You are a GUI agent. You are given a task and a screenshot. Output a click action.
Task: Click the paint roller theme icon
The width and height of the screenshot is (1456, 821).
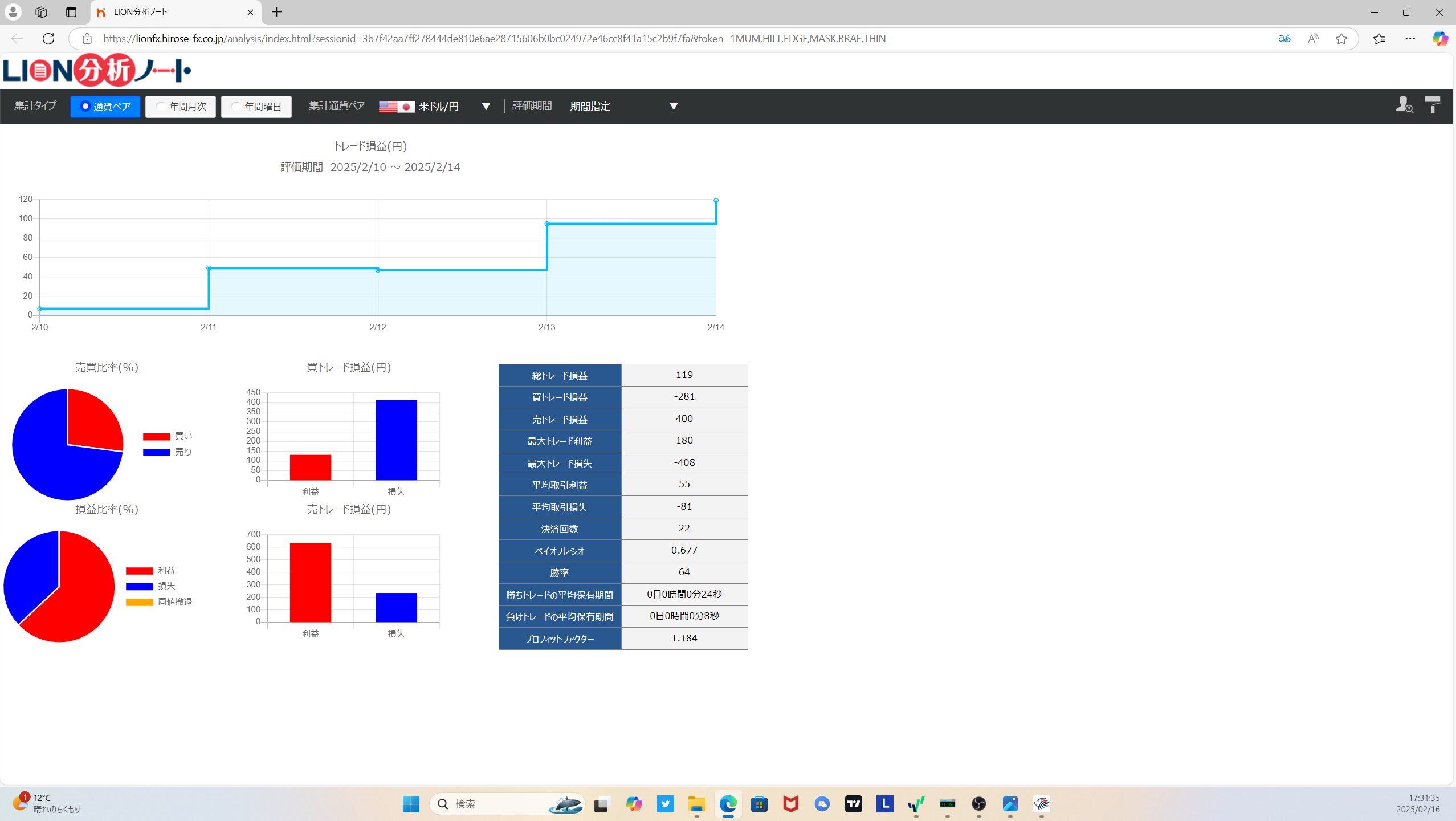pos(1433,105)
